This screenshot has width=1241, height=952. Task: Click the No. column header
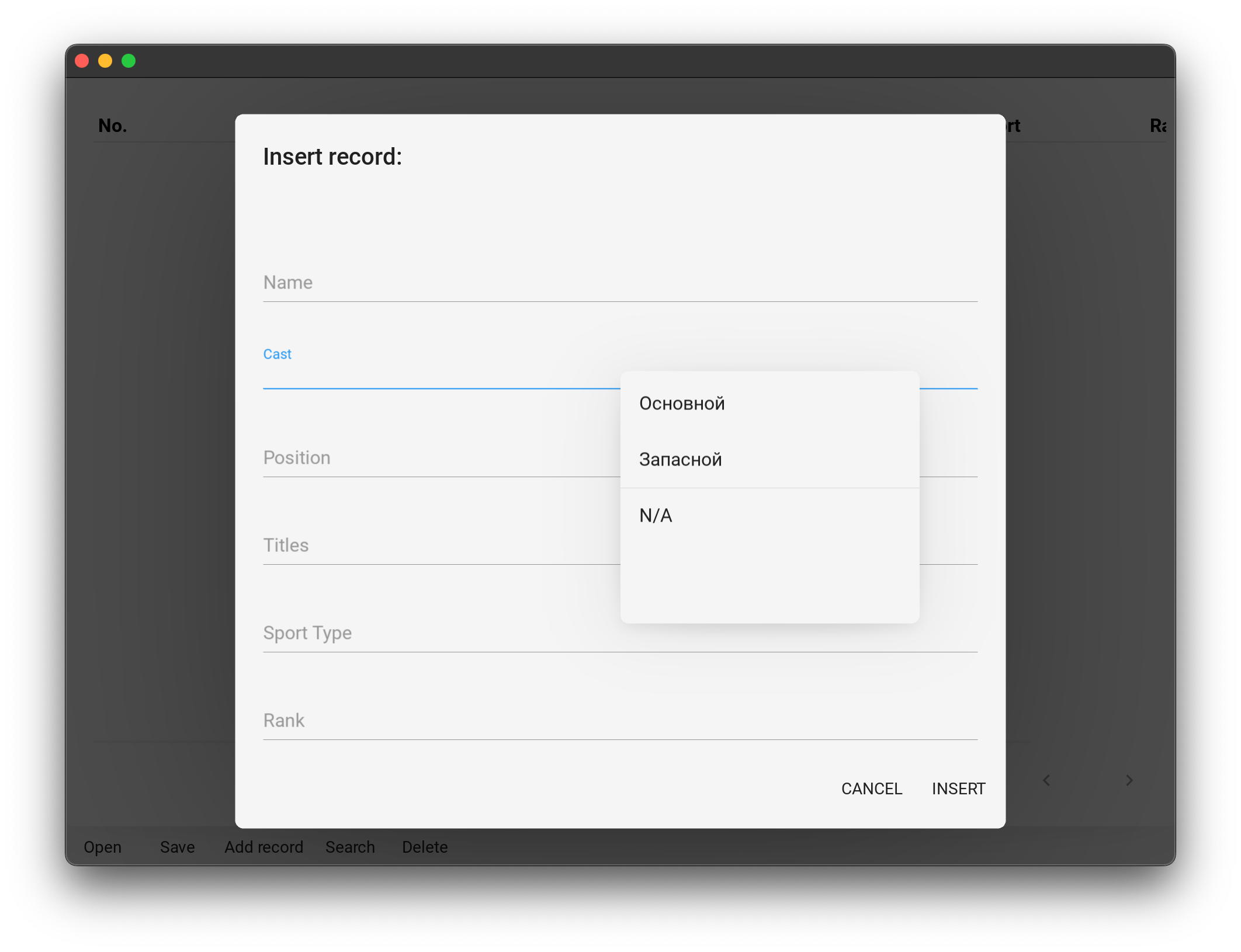pyautogui.click(x=113, y=126)
